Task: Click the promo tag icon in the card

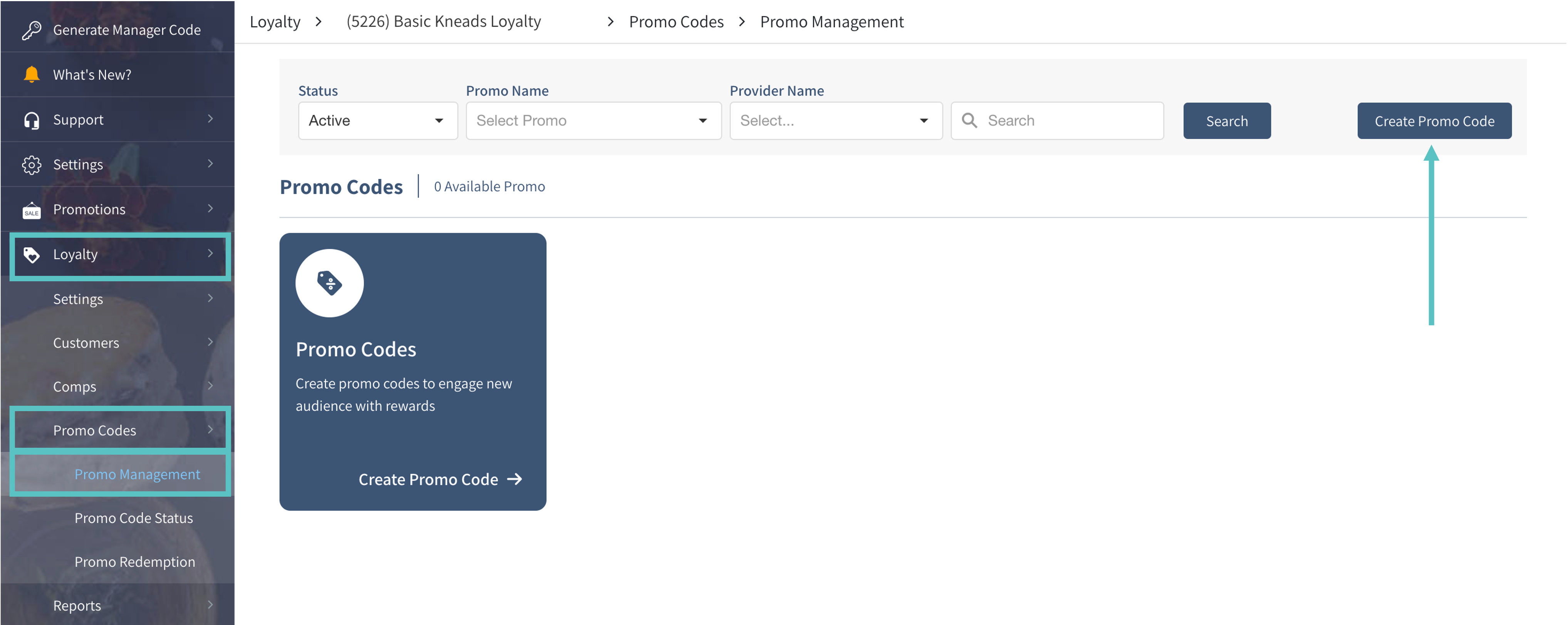Action: click(329, 283)
